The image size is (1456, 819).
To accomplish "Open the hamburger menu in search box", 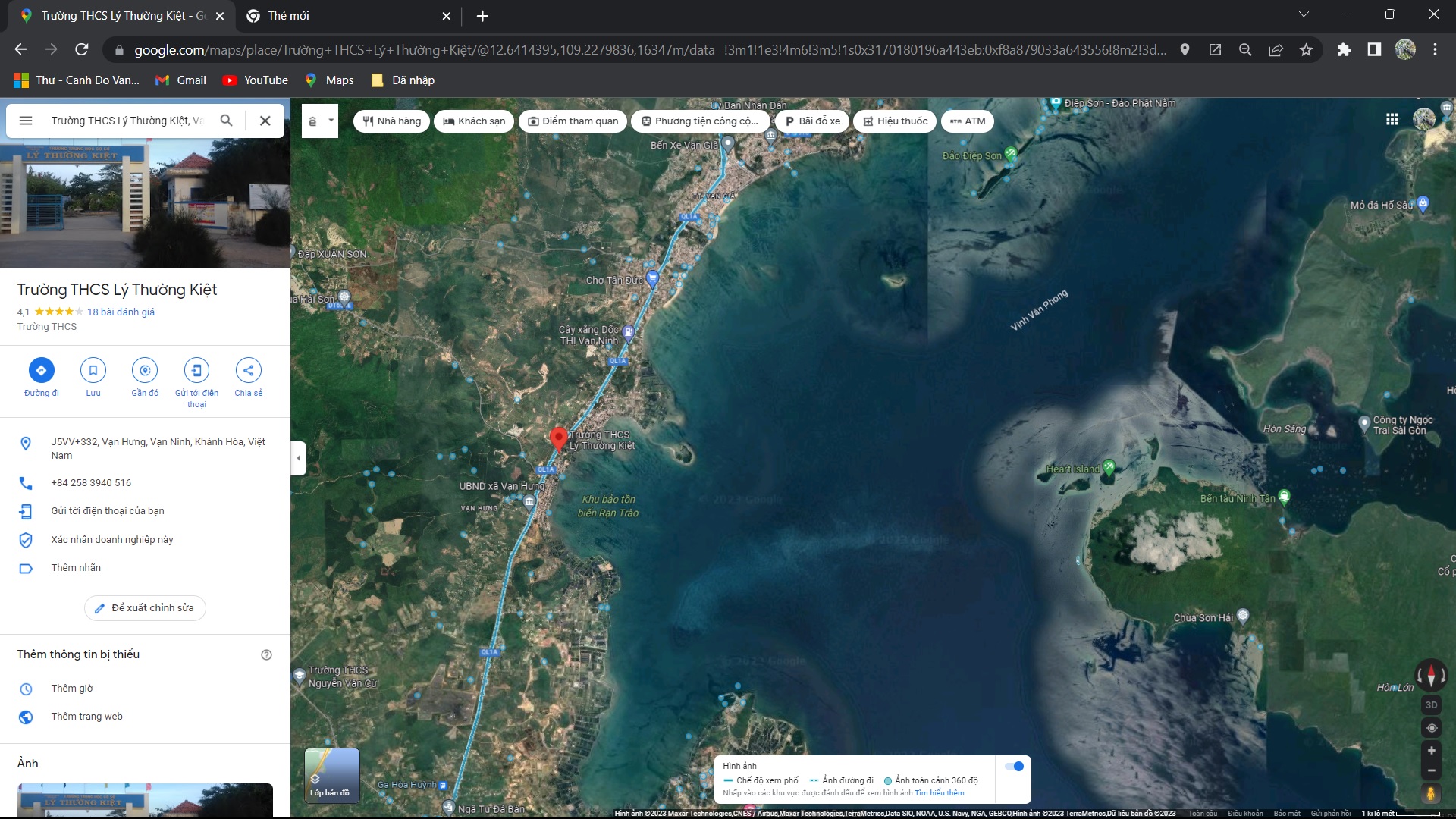I will pos(26,121).
